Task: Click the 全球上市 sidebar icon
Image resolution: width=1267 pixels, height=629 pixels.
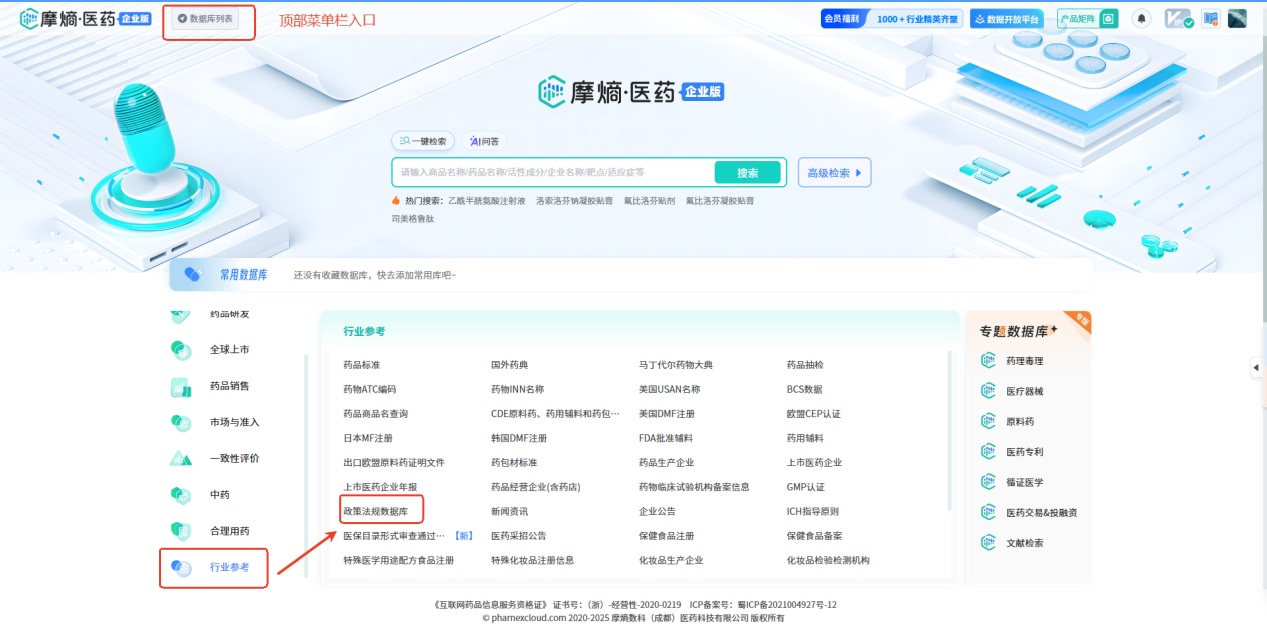Action: click(x=181, y=350)
